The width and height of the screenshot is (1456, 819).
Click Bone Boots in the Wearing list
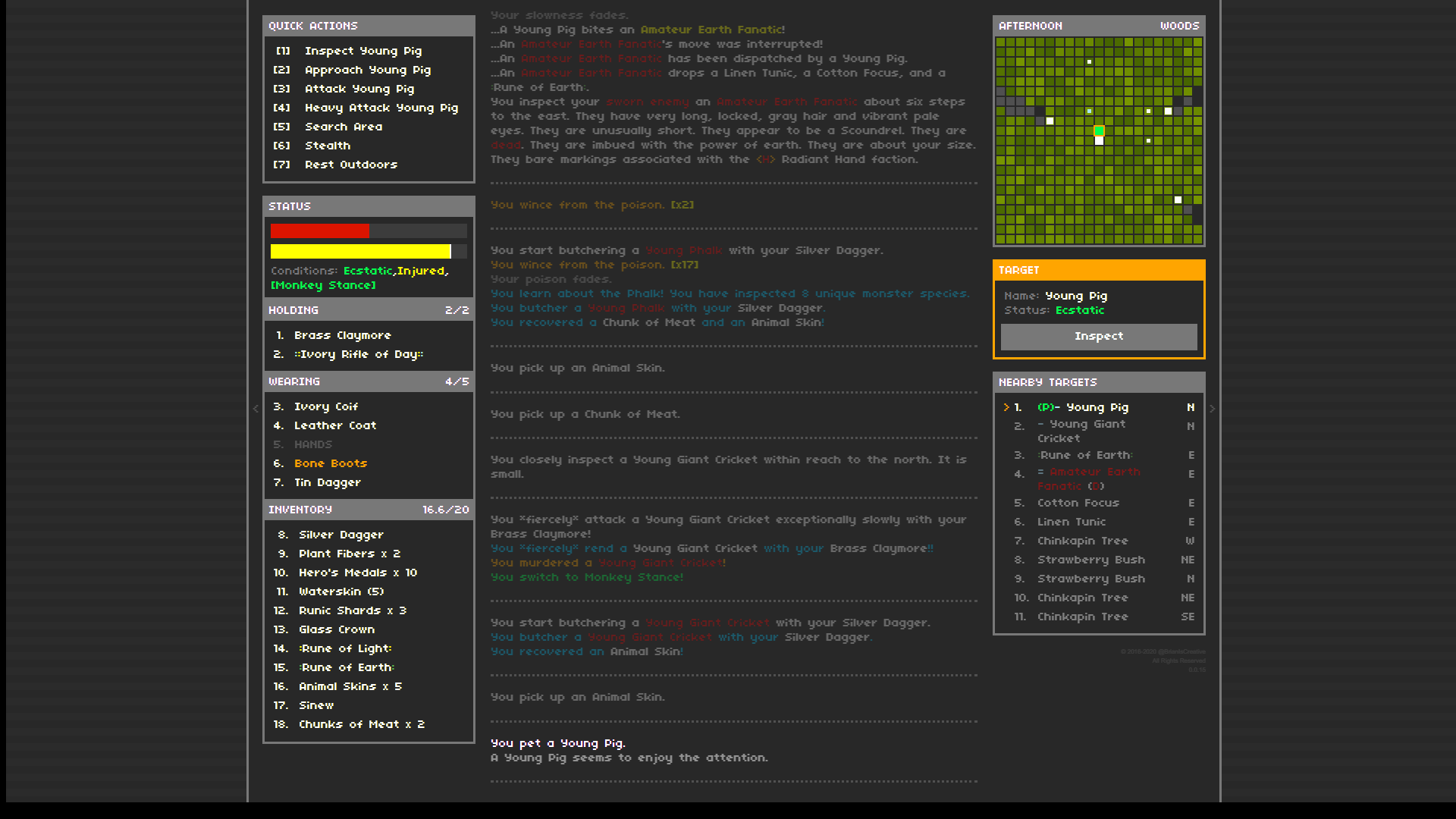coord(331,463)
